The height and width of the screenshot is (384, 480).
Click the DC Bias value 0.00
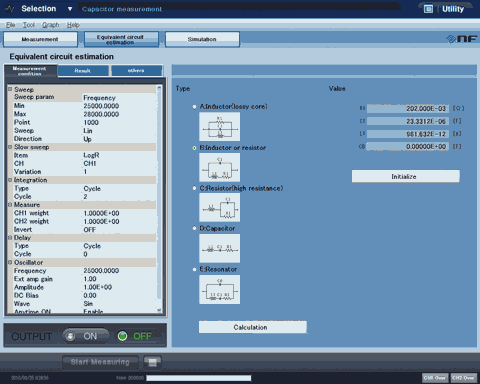[90, 296]
